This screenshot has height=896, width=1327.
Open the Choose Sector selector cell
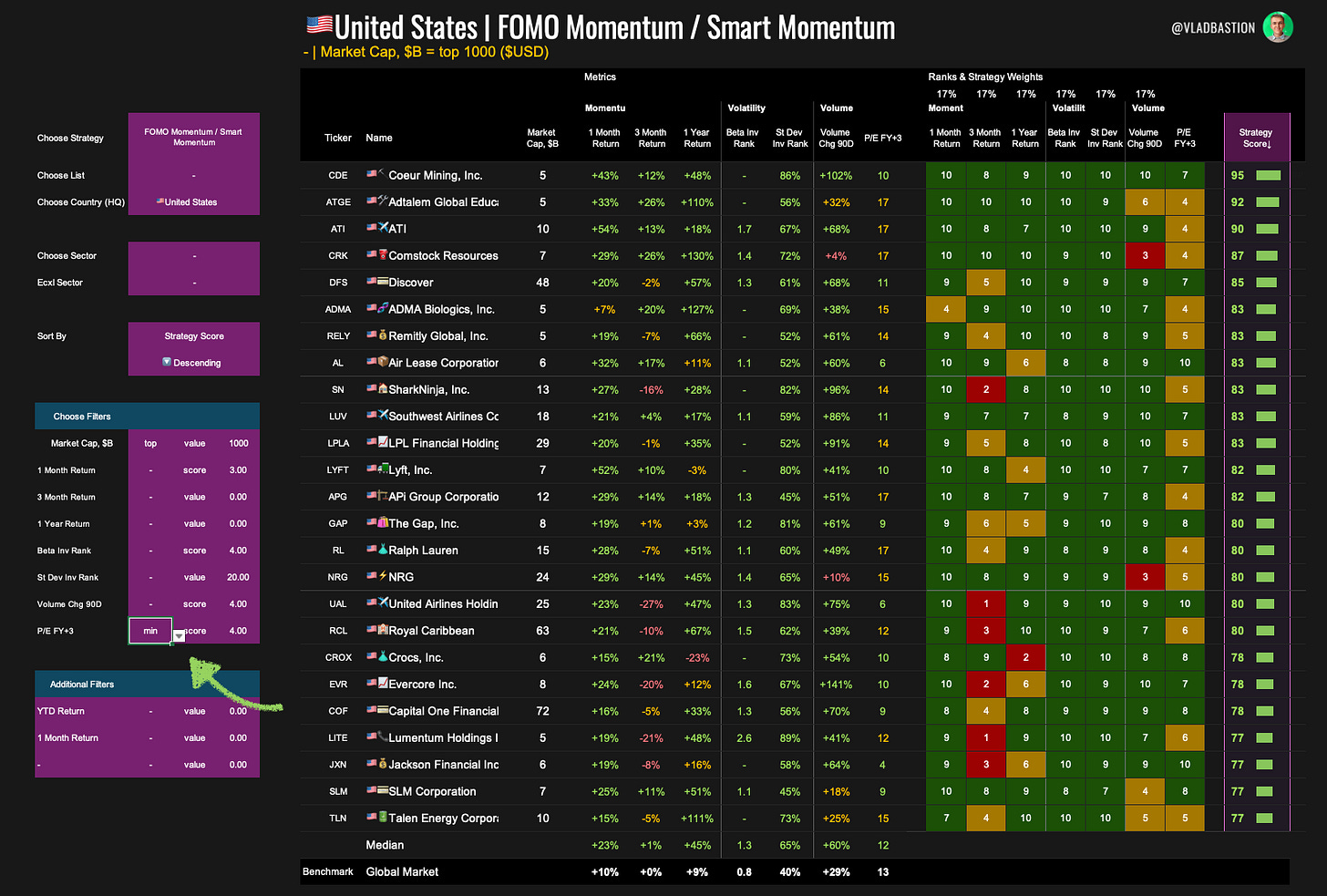point(193,255)
